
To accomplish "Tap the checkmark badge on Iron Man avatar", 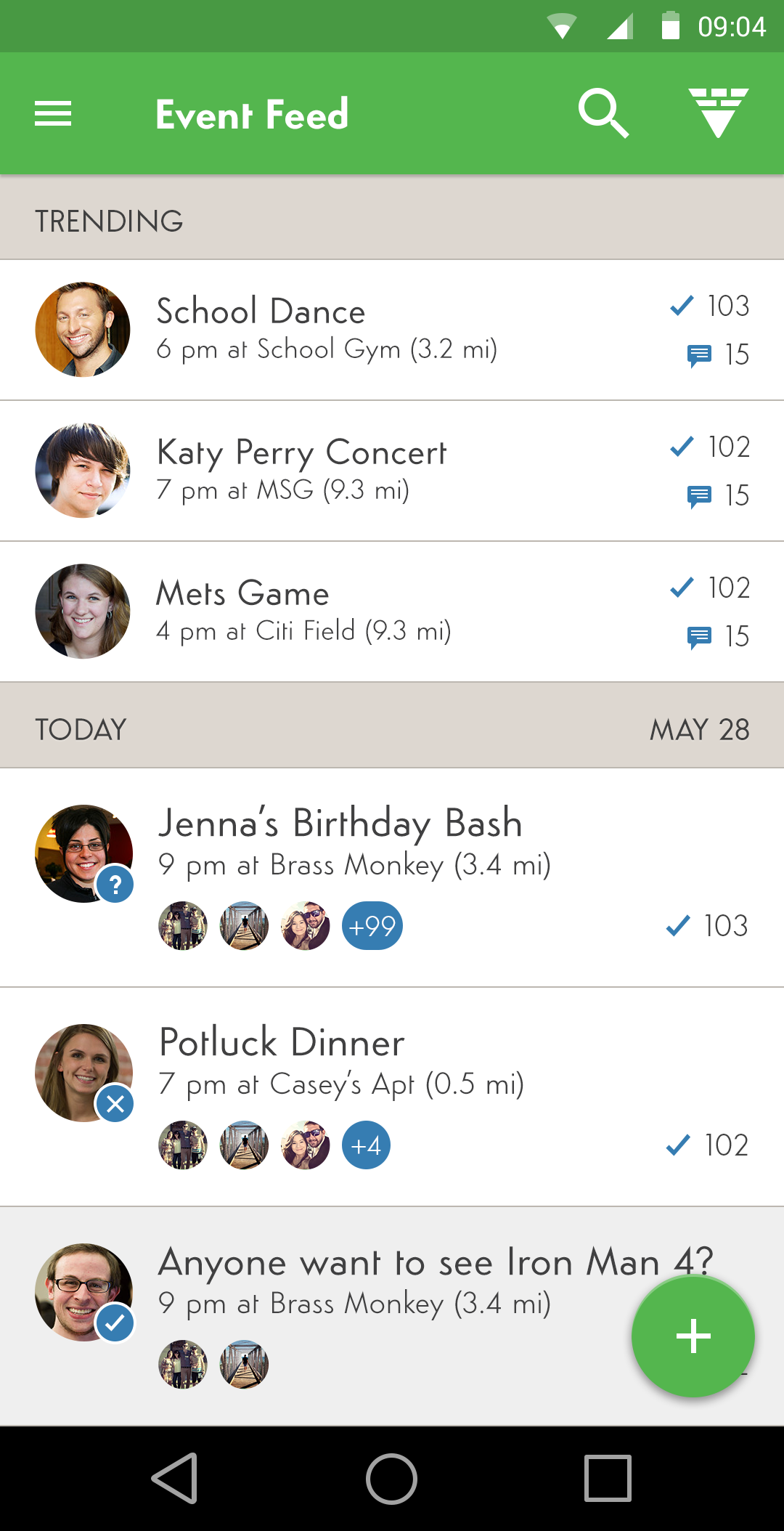I will click(x=115, y=1323).
